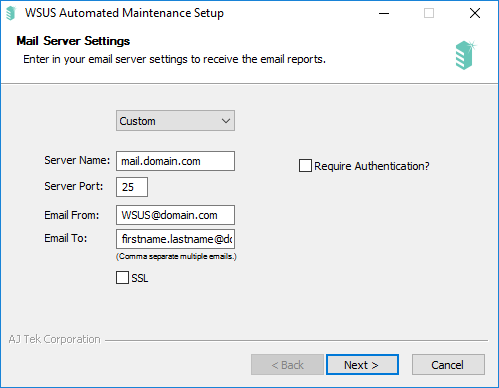
Task: Click the 'Email From:' label
Action: pyautogui.click(x=72, y=215)
